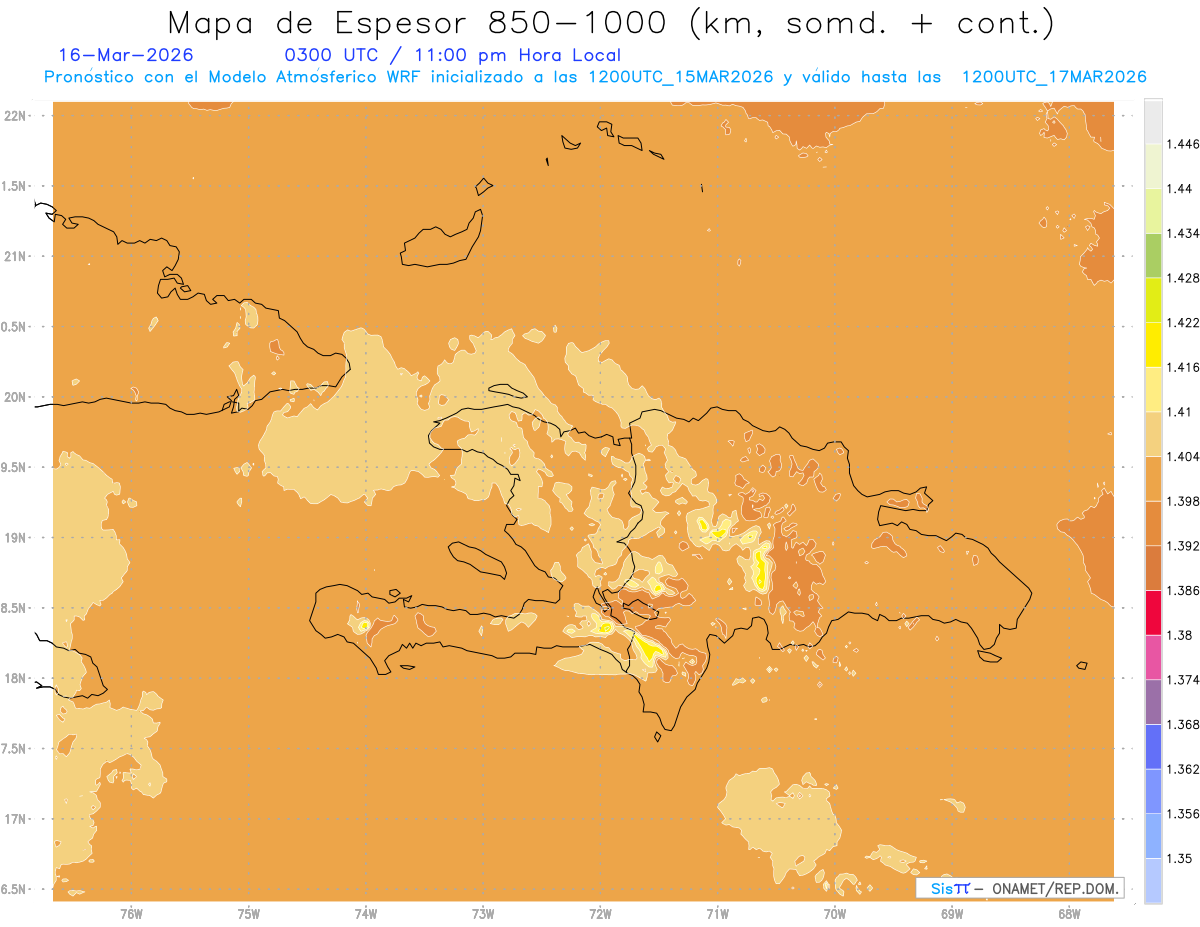Click the color bar value '1.38'
This screenshot has width=1200, height=927.
click(x=1180, y=635)
